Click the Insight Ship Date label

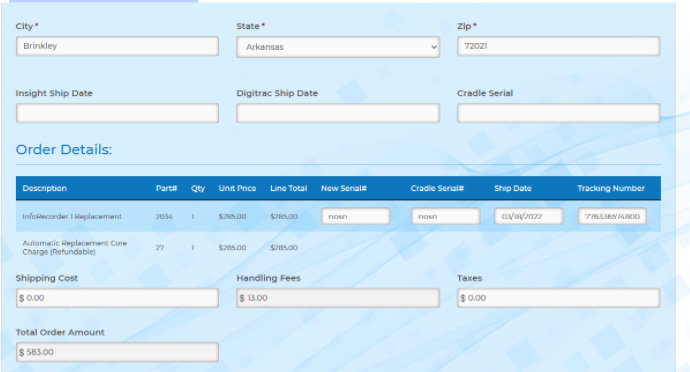(54, 93)
